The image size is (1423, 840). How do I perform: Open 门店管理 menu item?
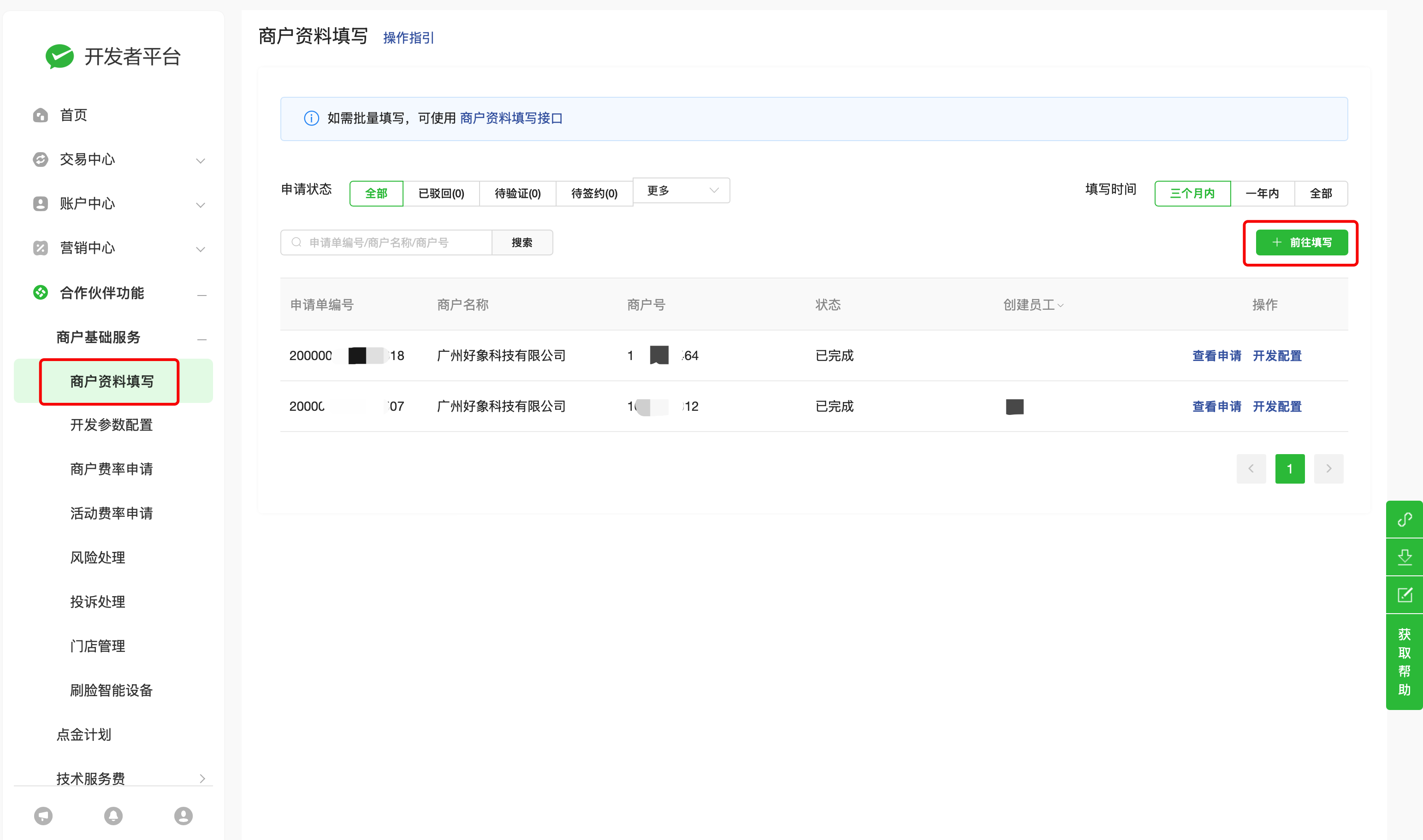[98, 646]
